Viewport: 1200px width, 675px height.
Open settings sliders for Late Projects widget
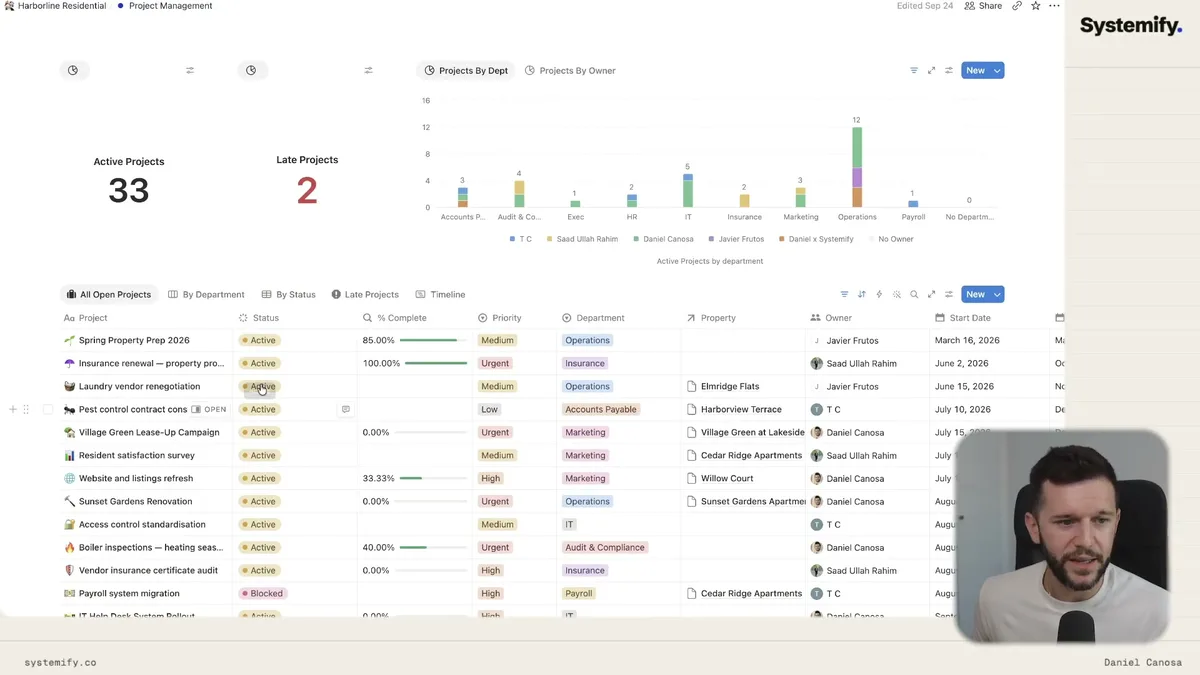368,70
